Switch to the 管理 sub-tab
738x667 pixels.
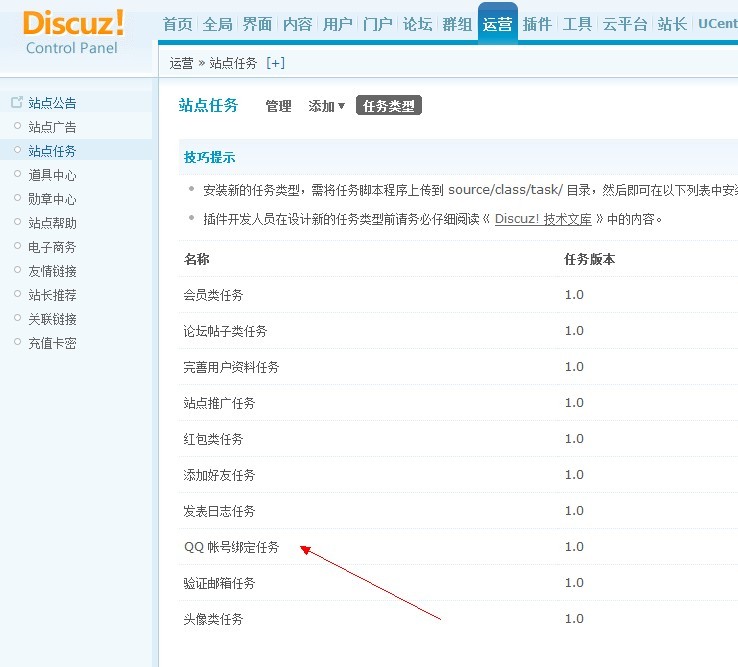click(x=278, y=106)
